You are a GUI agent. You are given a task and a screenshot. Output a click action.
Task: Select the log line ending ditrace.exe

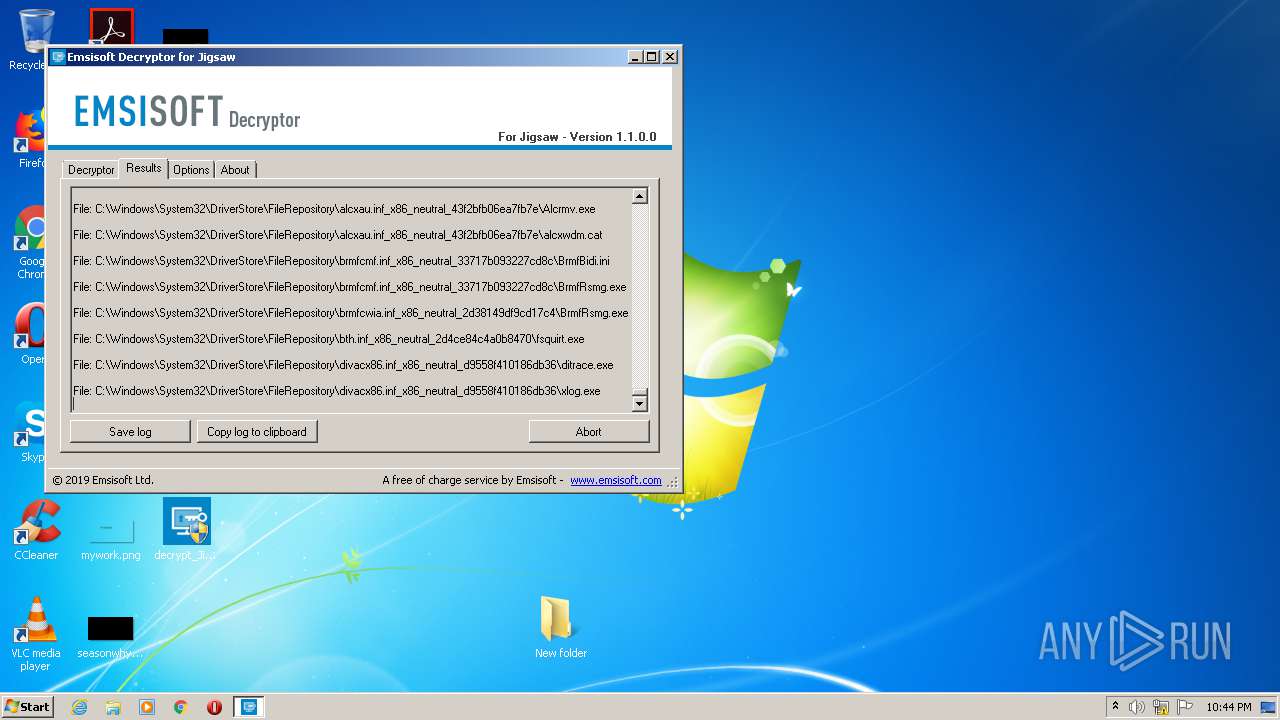click(x=343, y=365)
